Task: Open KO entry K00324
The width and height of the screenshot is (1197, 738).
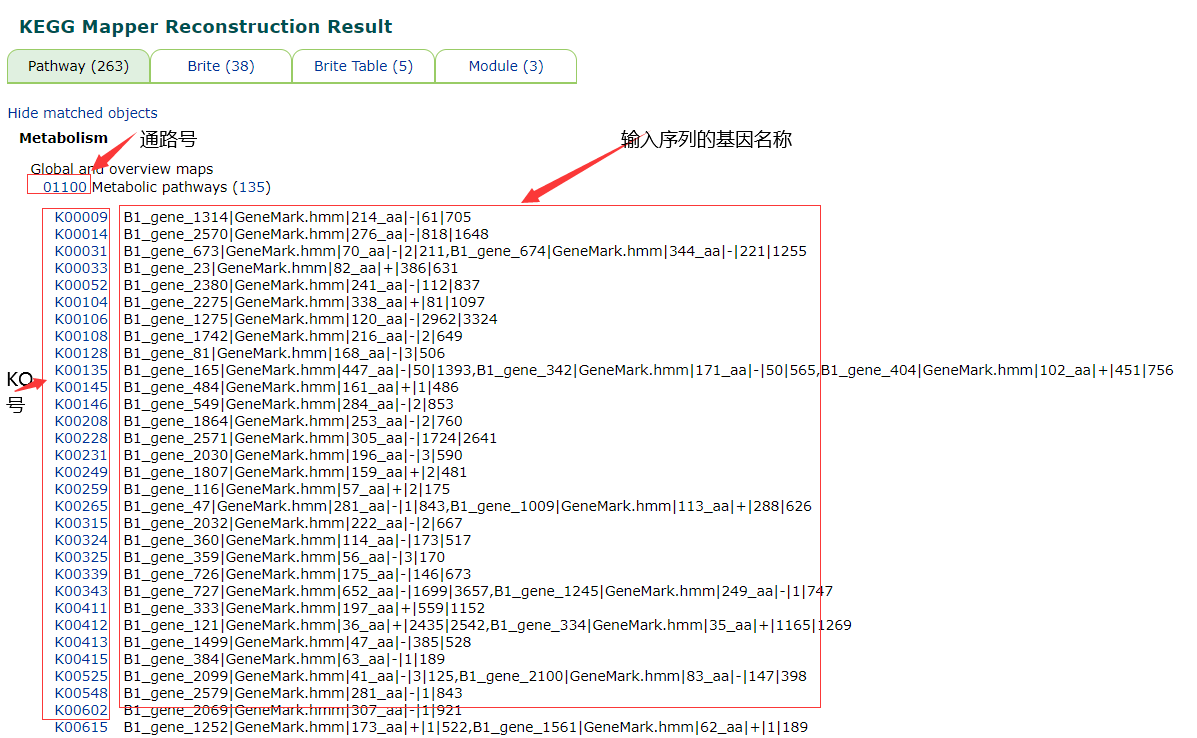Action: tap(81, 540)
